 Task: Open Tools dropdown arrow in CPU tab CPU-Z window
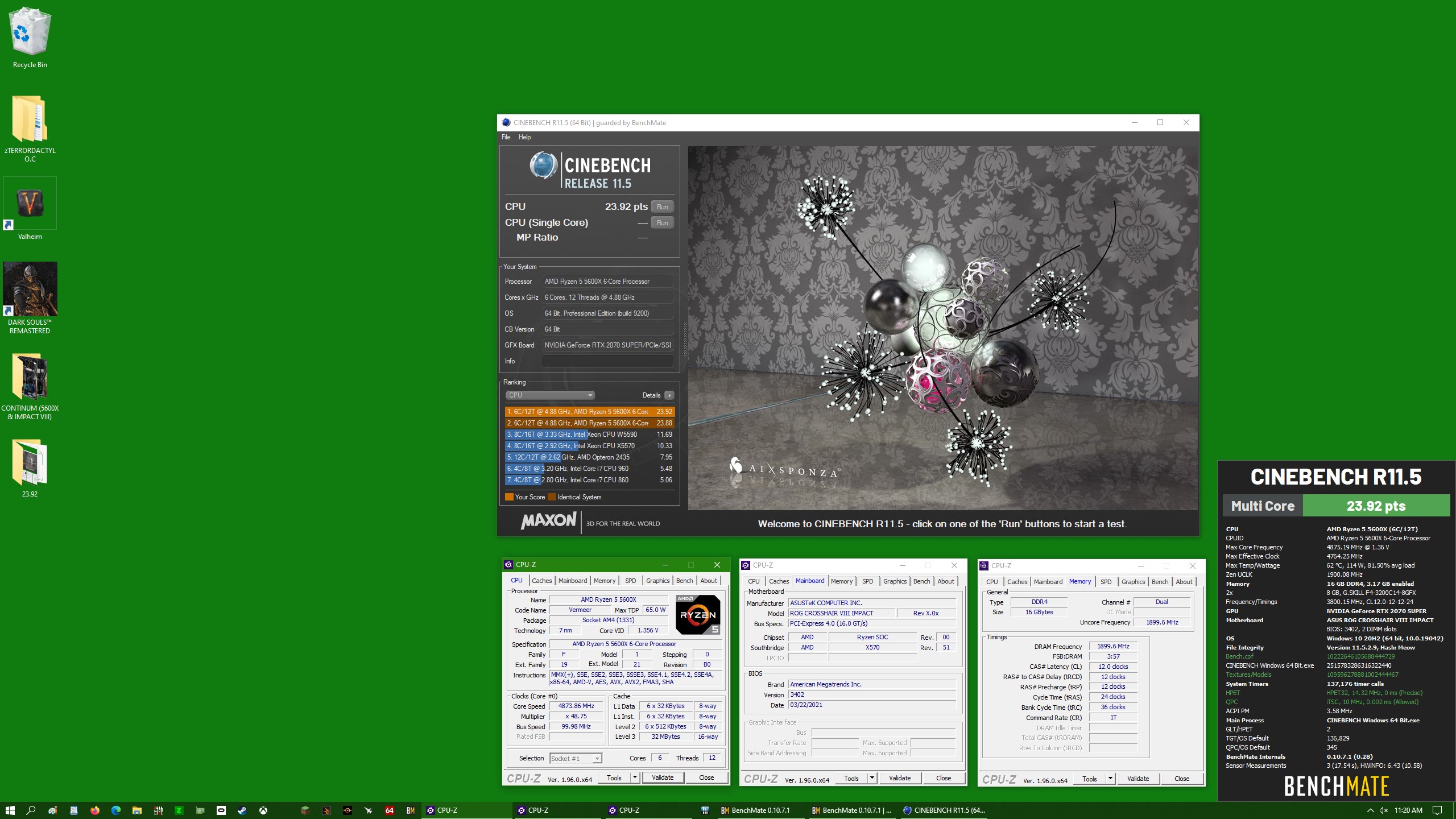coord(635,777)
